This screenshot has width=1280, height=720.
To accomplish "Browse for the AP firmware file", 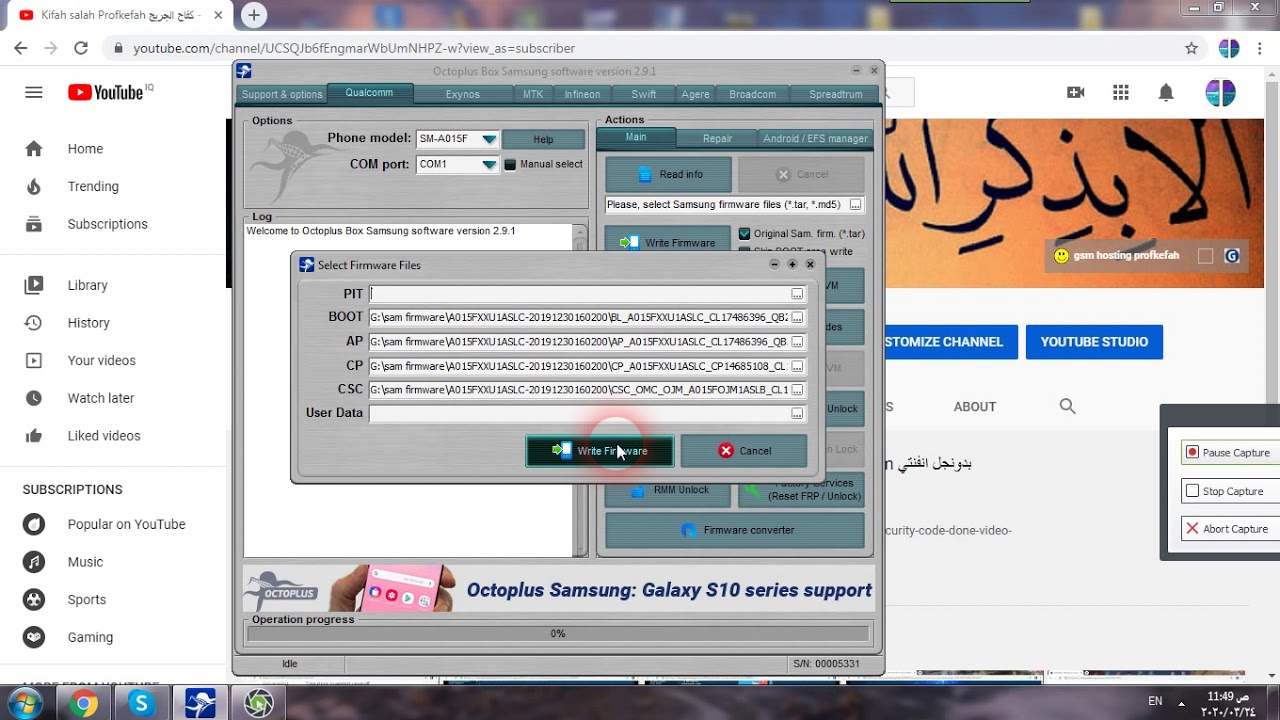I will pos(797,342).
